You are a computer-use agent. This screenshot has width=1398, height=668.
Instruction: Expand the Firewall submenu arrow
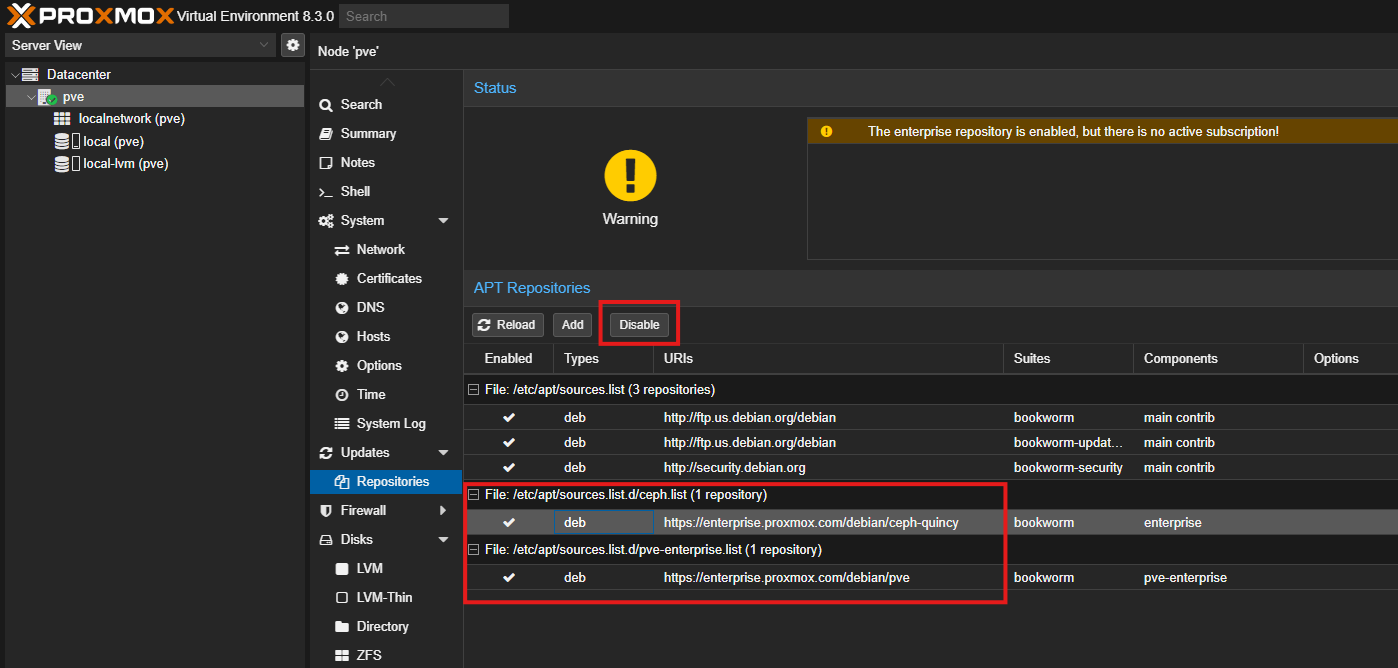point(443,511)
